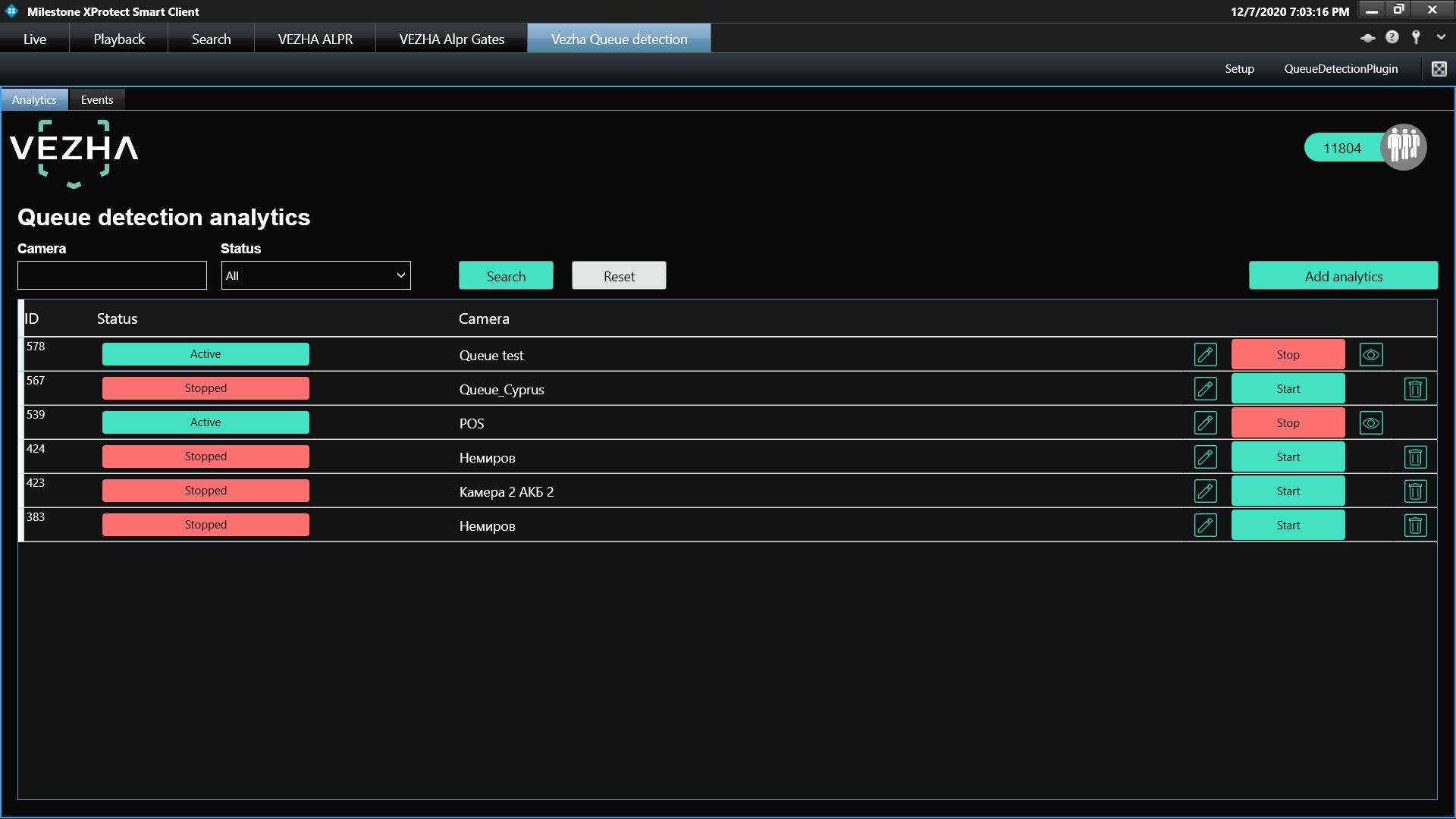Delete analytics with ID 424
Viewport: 1456px width, 819px height.
click(x=1415, y=457)
